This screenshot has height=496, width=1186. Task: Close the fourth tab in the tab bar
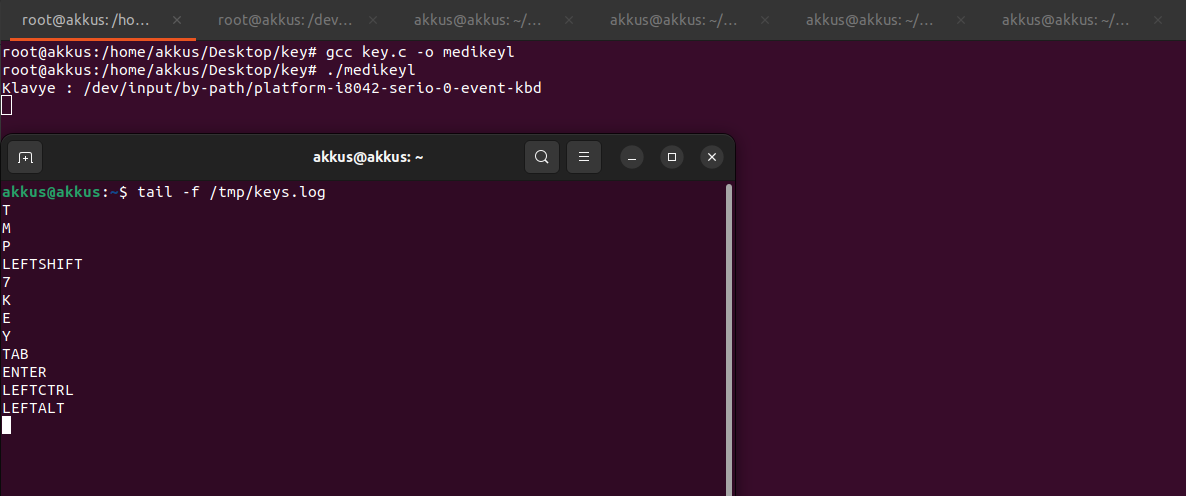[765, 19]
